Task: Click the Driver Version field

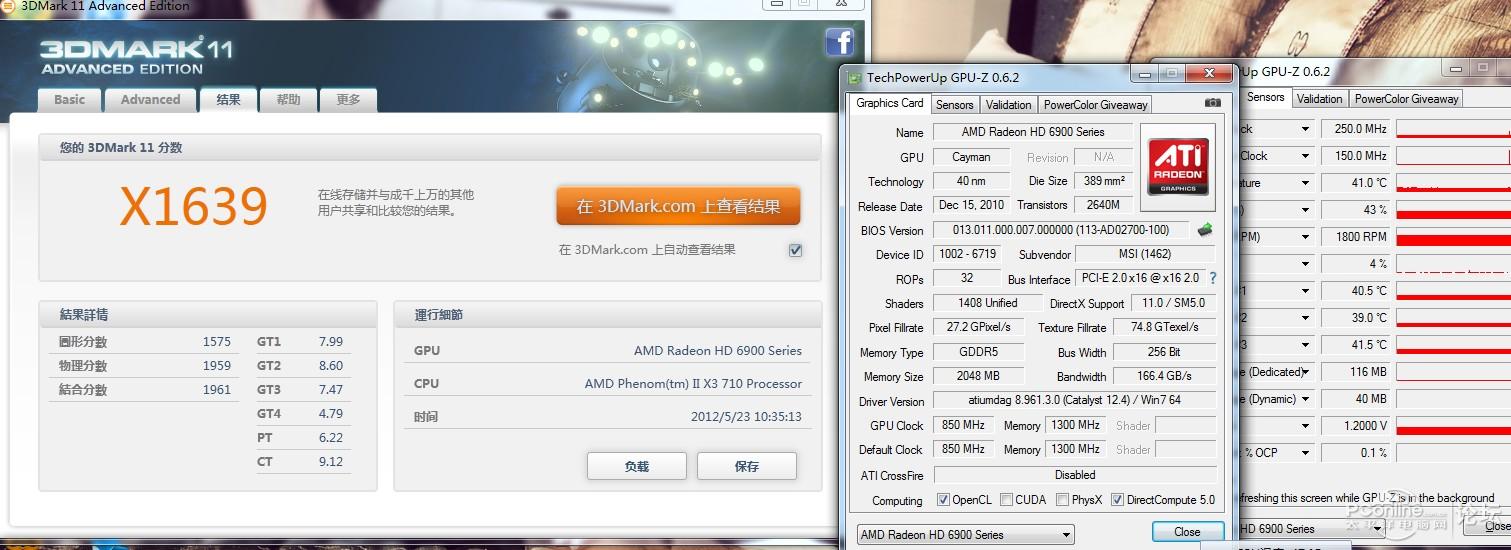Action: (1075, 401)
